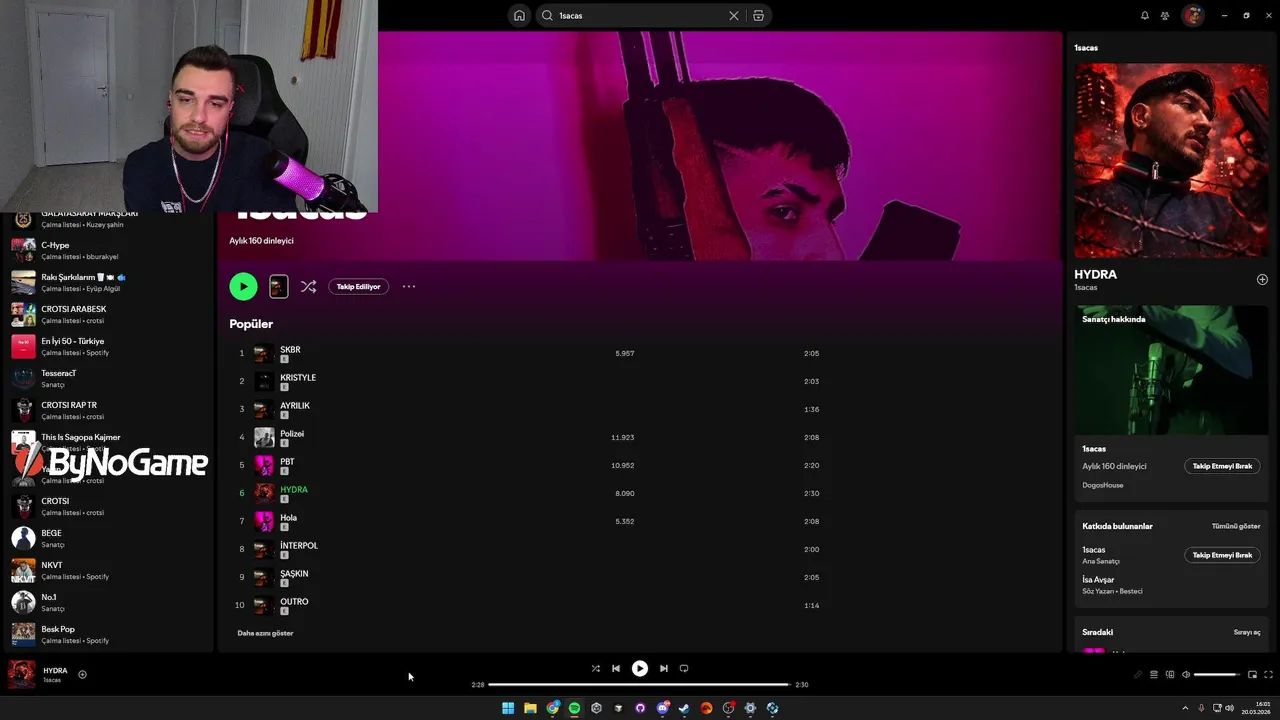Viewport: 1280px width, 720px height.
Task: Enter full screen mode in player
Action: click(1268, 675)
